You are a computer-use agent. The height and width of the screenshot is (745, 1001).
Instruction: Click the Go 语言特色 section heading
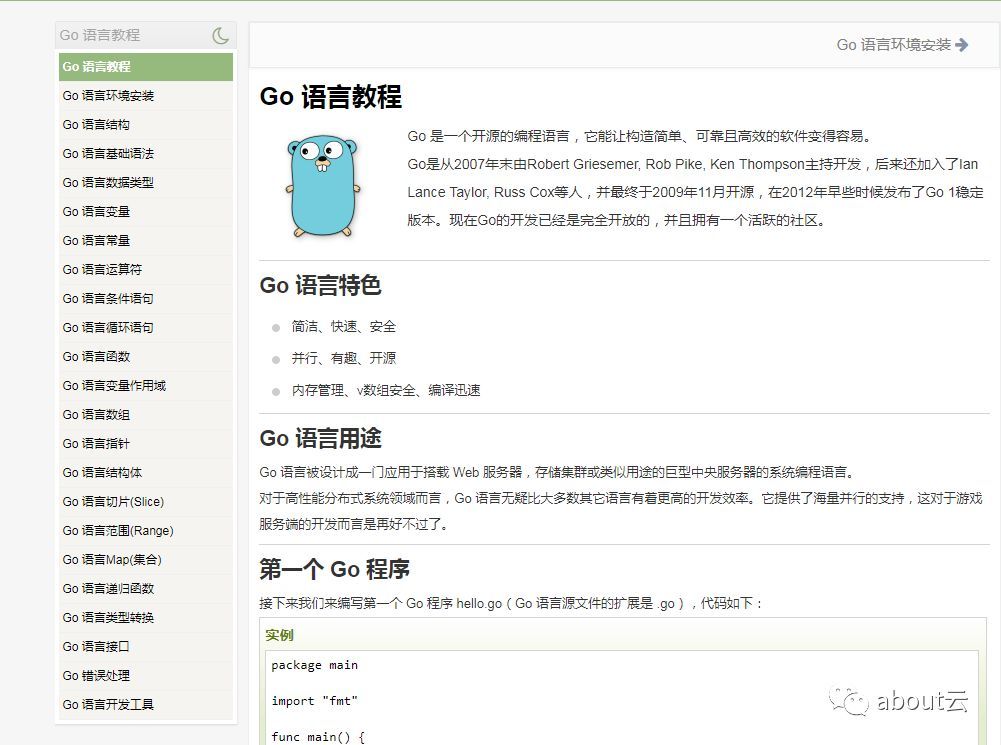click(320, 285)
